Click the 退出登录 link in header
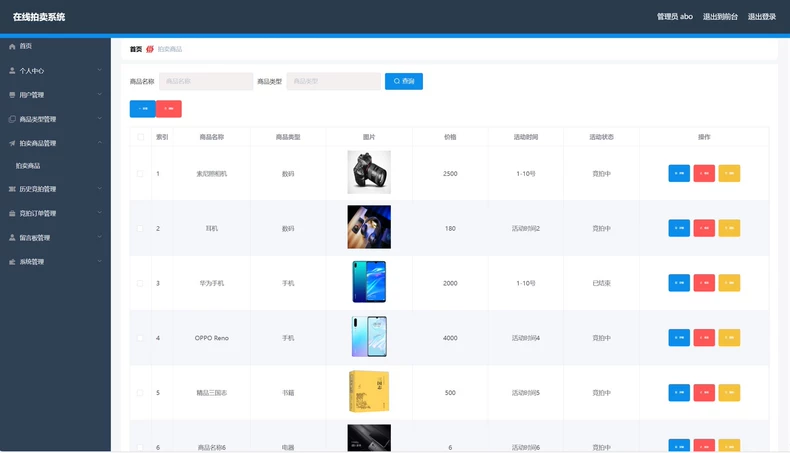790x453 pixels. 762,17
